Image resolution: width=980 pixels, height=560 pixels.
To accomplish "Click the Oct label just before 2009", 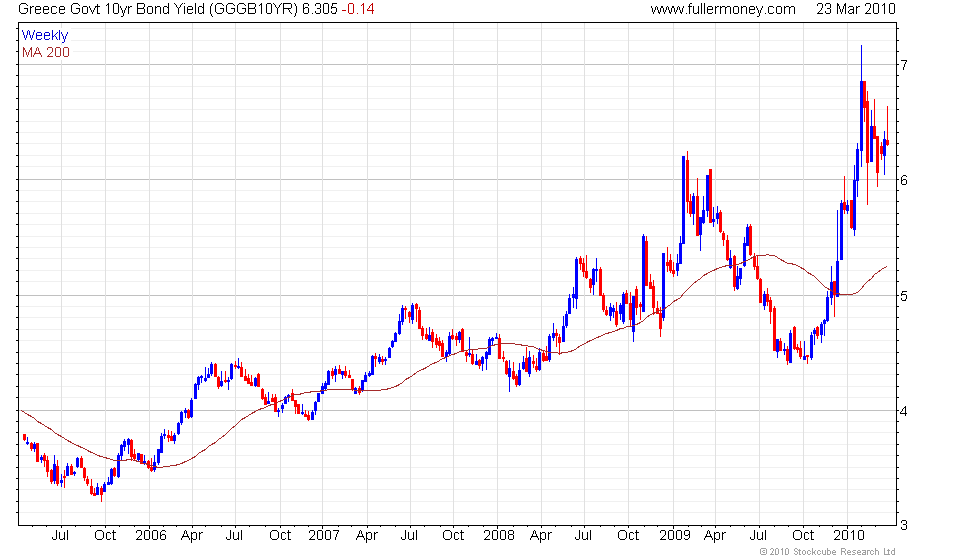I will click(628, 535).
